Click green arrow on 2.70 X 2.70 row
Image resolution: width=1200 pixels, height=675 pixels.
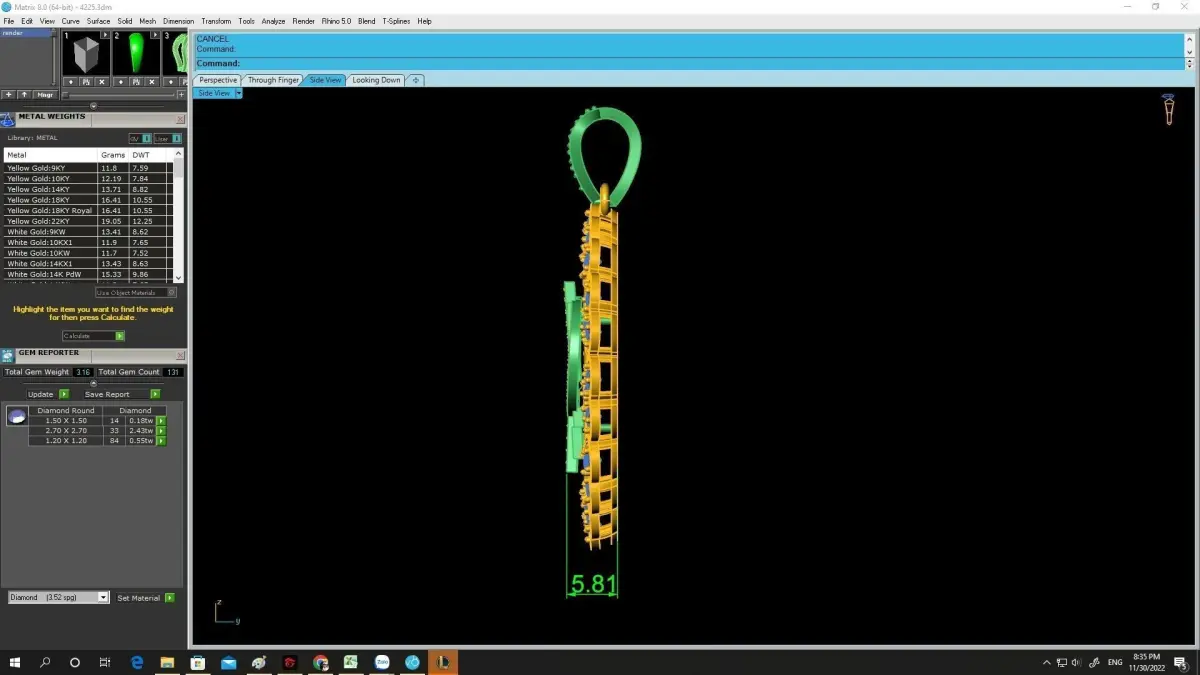(x=161, y=431)
